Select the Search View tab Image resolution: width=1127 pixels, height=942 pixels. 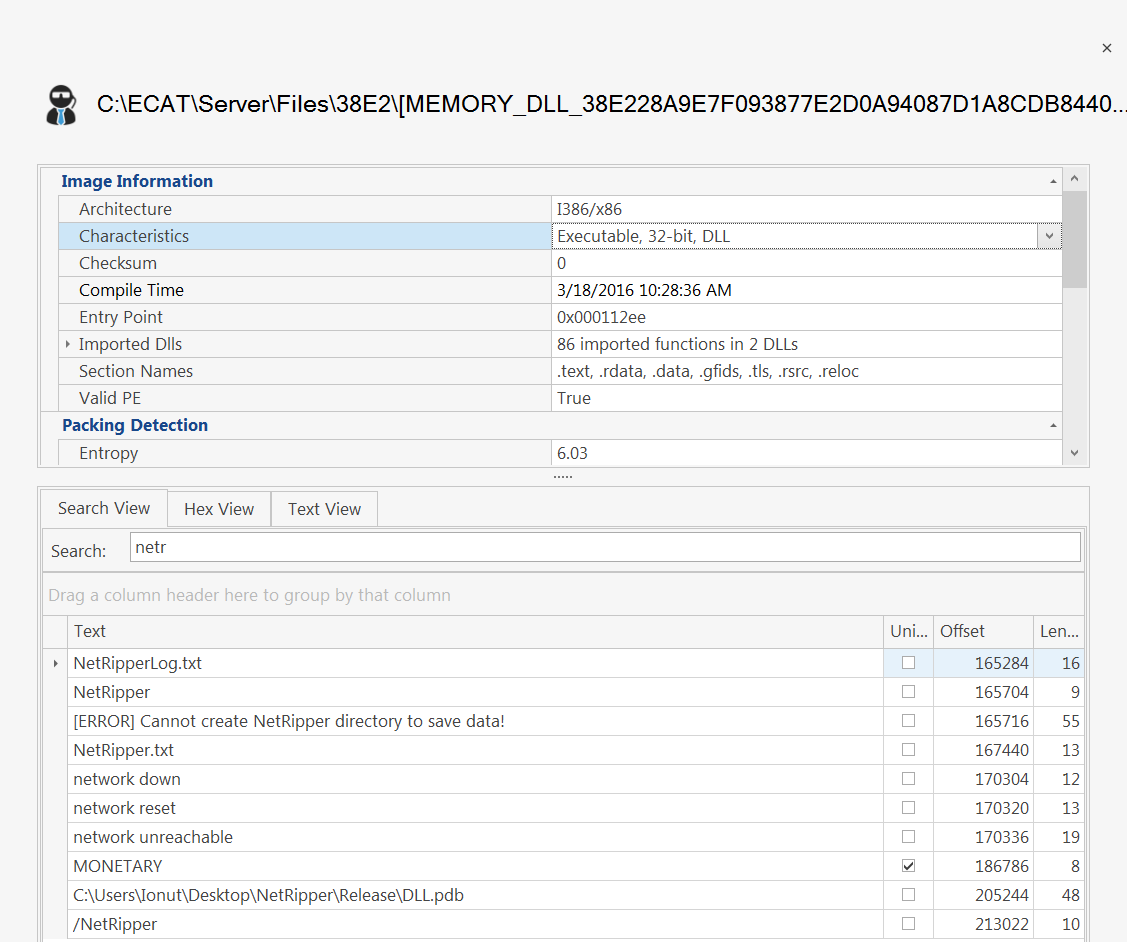pyautogui.click(x=104, y=508)
